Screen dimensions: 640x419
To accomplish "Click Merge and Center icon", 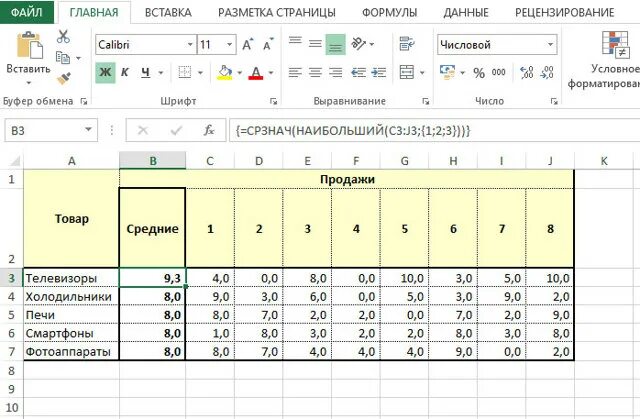I will click(x=407, y=73).
